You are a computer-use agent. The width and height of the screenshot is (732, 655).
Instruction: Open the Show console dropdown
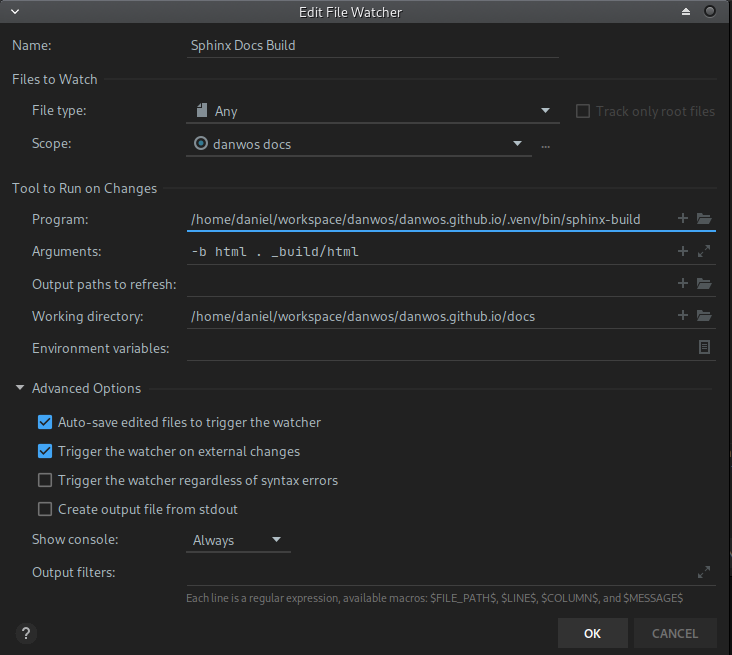coord(239,540)
